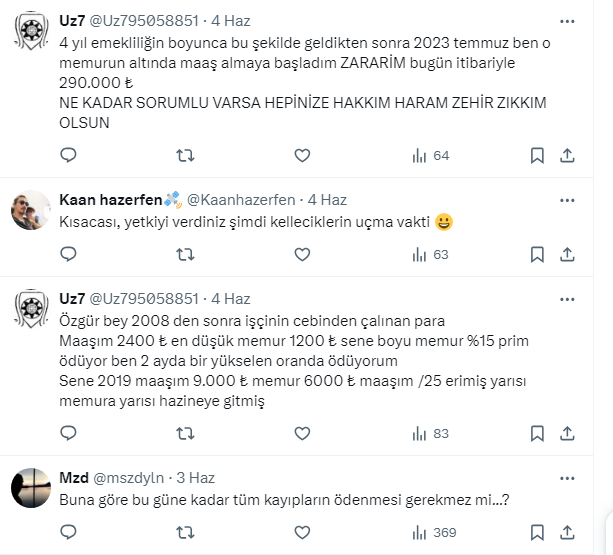
Task: Bookmark Uz7's tweet mentioning Özgür bey
Action: (x=537, y=434)
